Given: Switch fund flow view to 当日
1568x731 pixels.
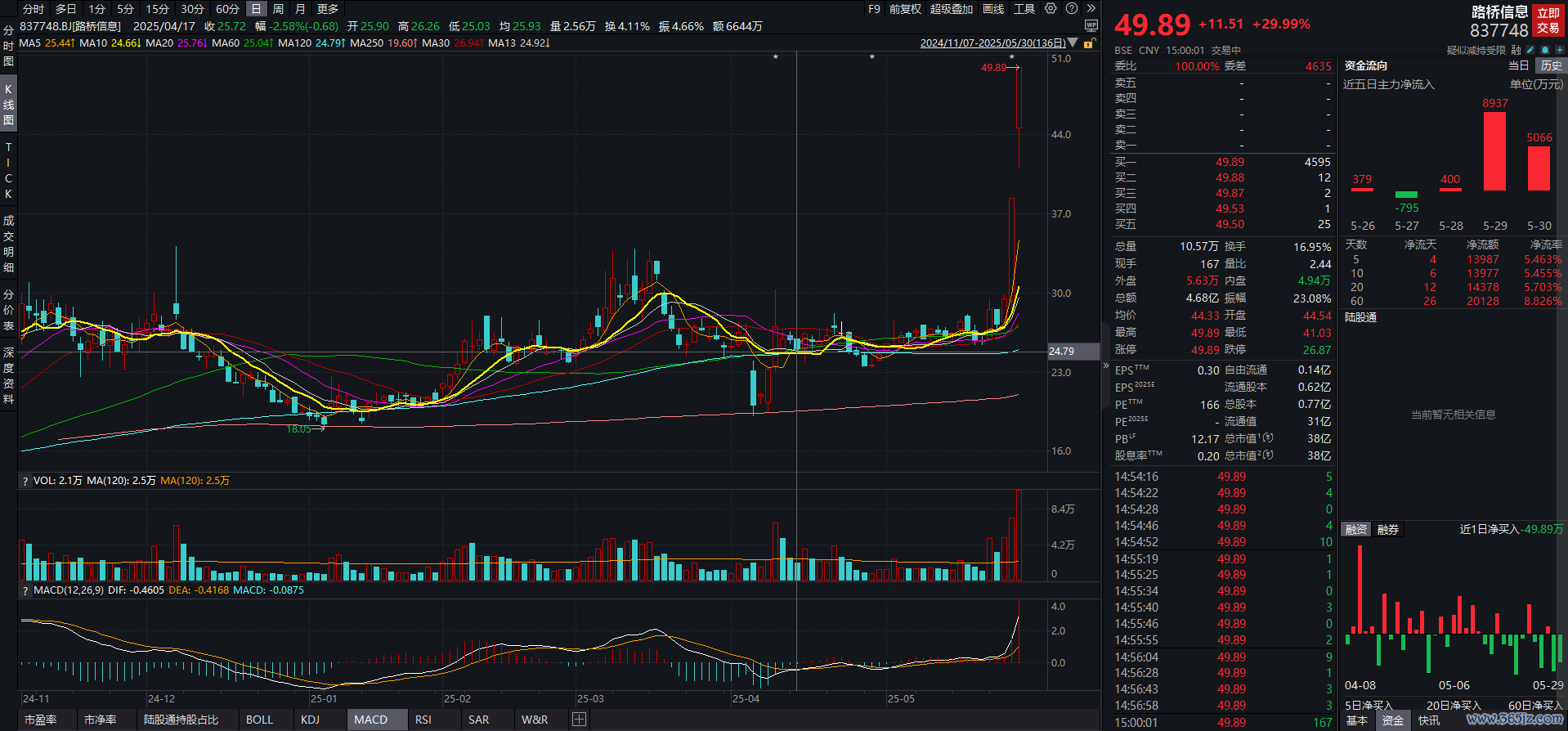Looking at the screenshot, I should click(x=1518, y=65).
